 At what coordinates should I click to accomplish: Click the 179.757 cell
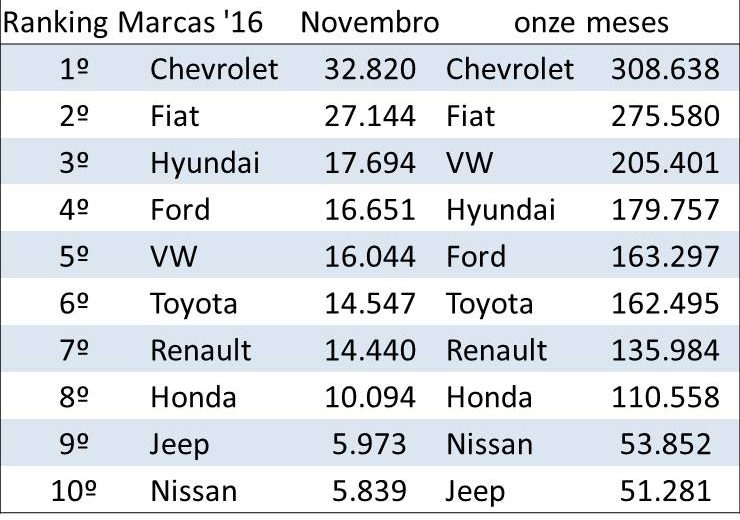click(665, 210)
